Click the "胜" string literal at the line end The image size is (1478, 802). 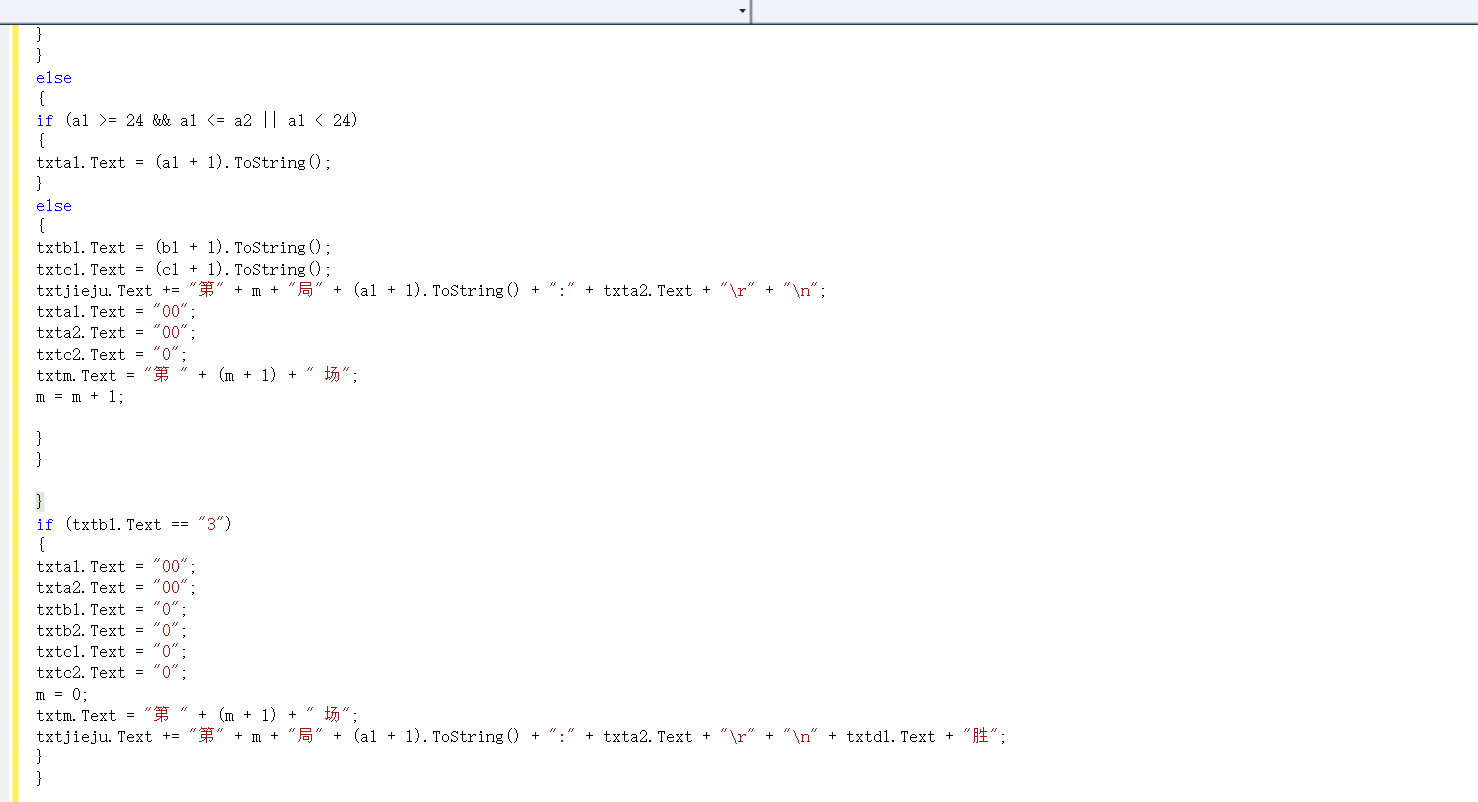(x=981, y=736)
